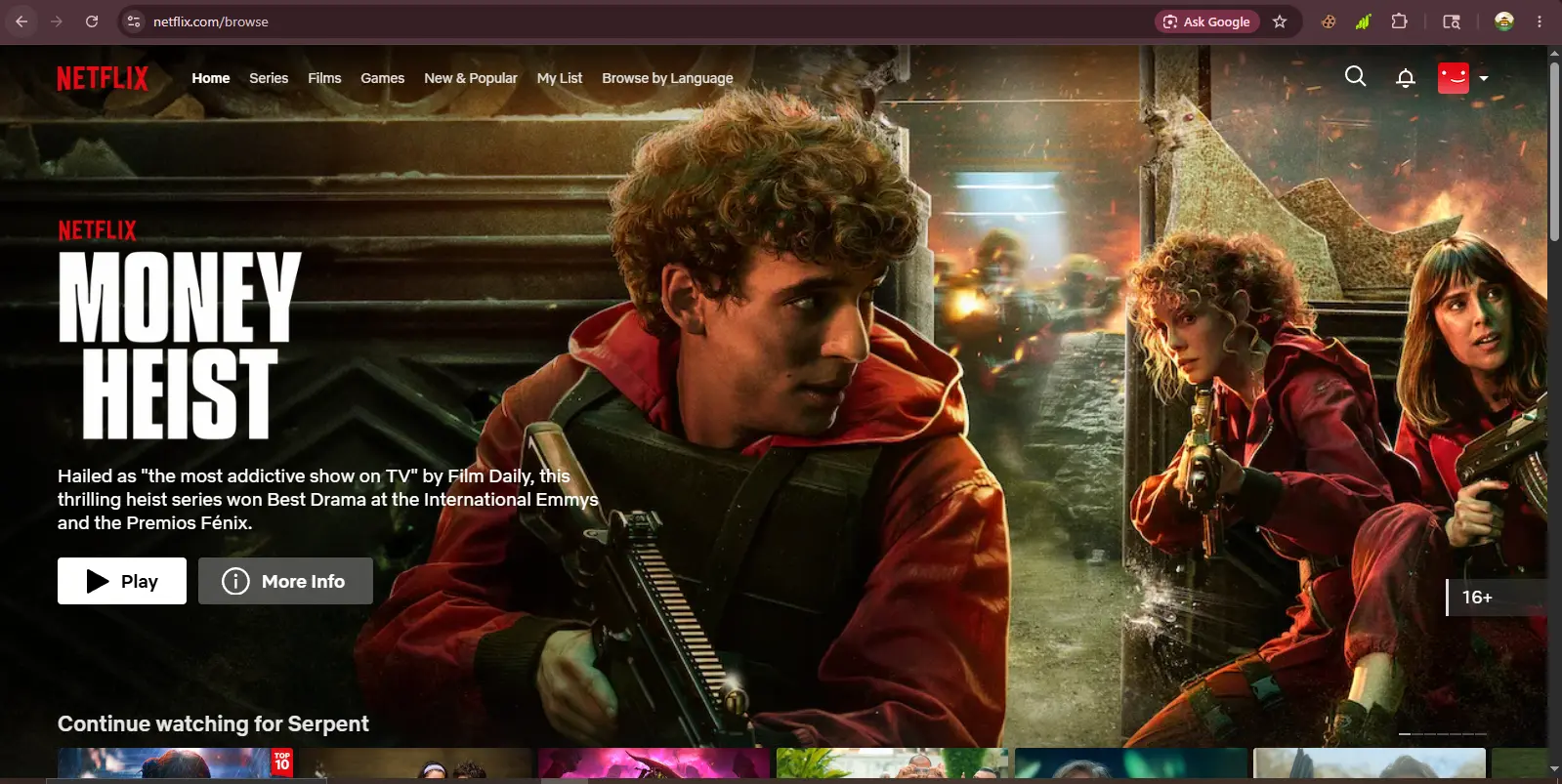The image size is (1562, 784).
Task: Open the Extensions puzzle-piece menu
Action: (x=1399, y=21)
